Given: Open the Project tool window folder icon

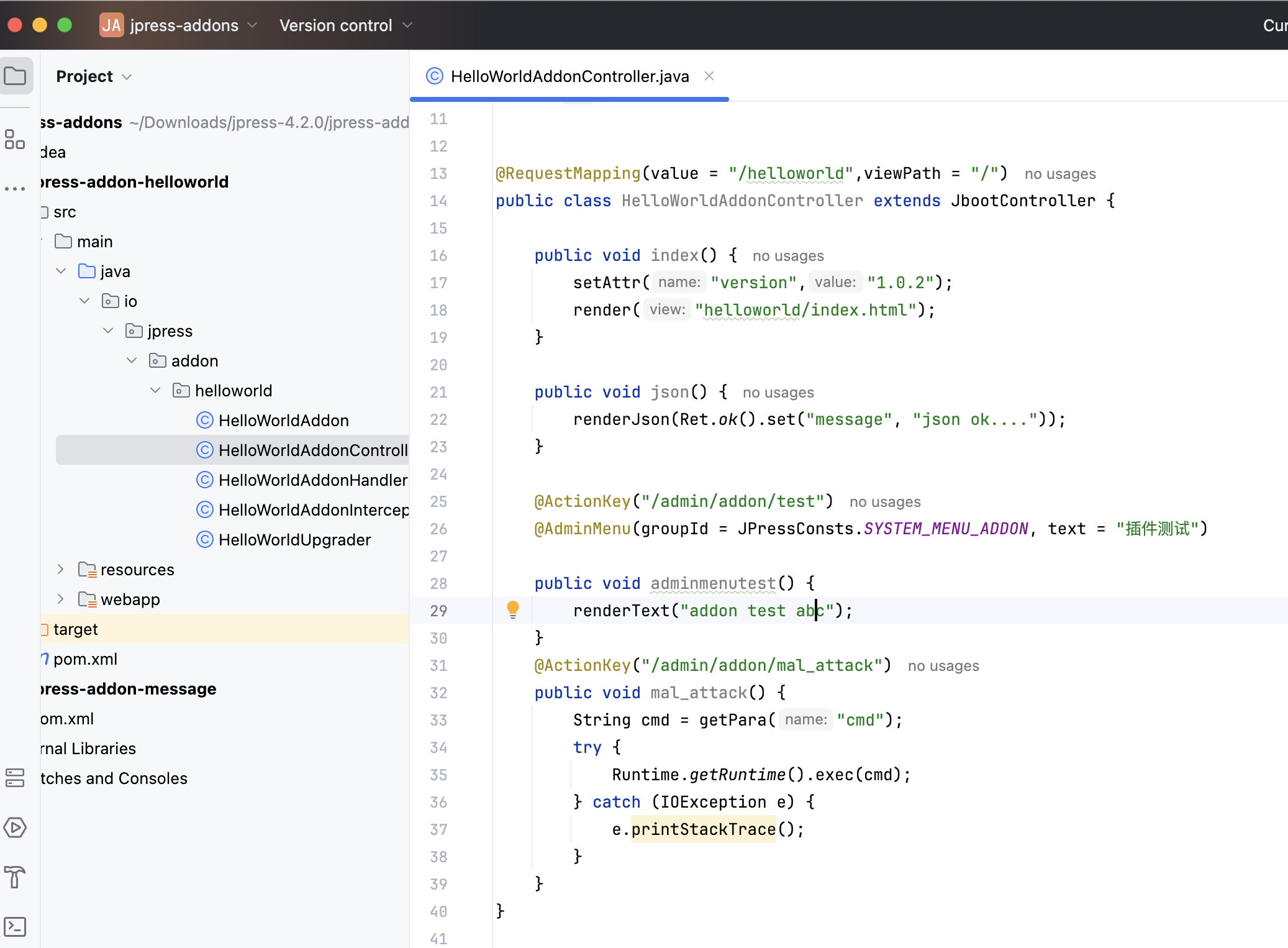Looking at the screenshot, I should (x=16, y=76).
